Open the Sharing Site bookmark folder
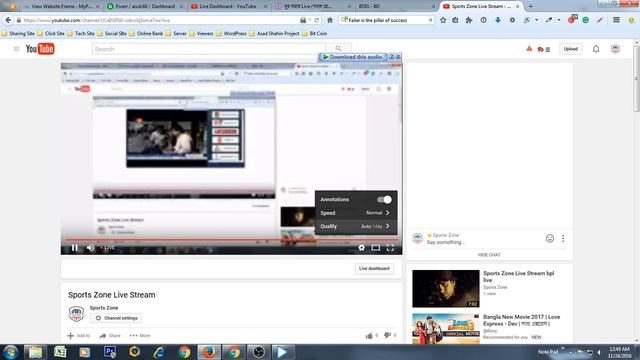The width and height of the screenshot is (640, 360). (18, 33)
